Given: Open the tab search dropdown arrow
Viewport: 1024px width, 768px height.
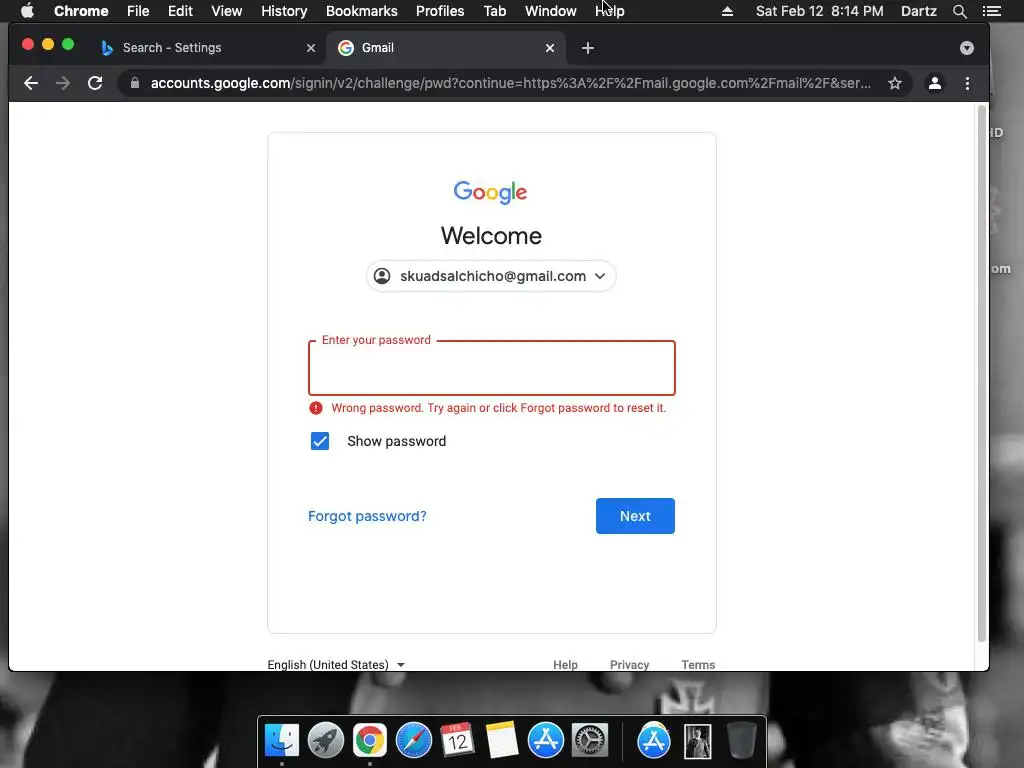Looking at the screenshot, I should [x=967, y=48].
